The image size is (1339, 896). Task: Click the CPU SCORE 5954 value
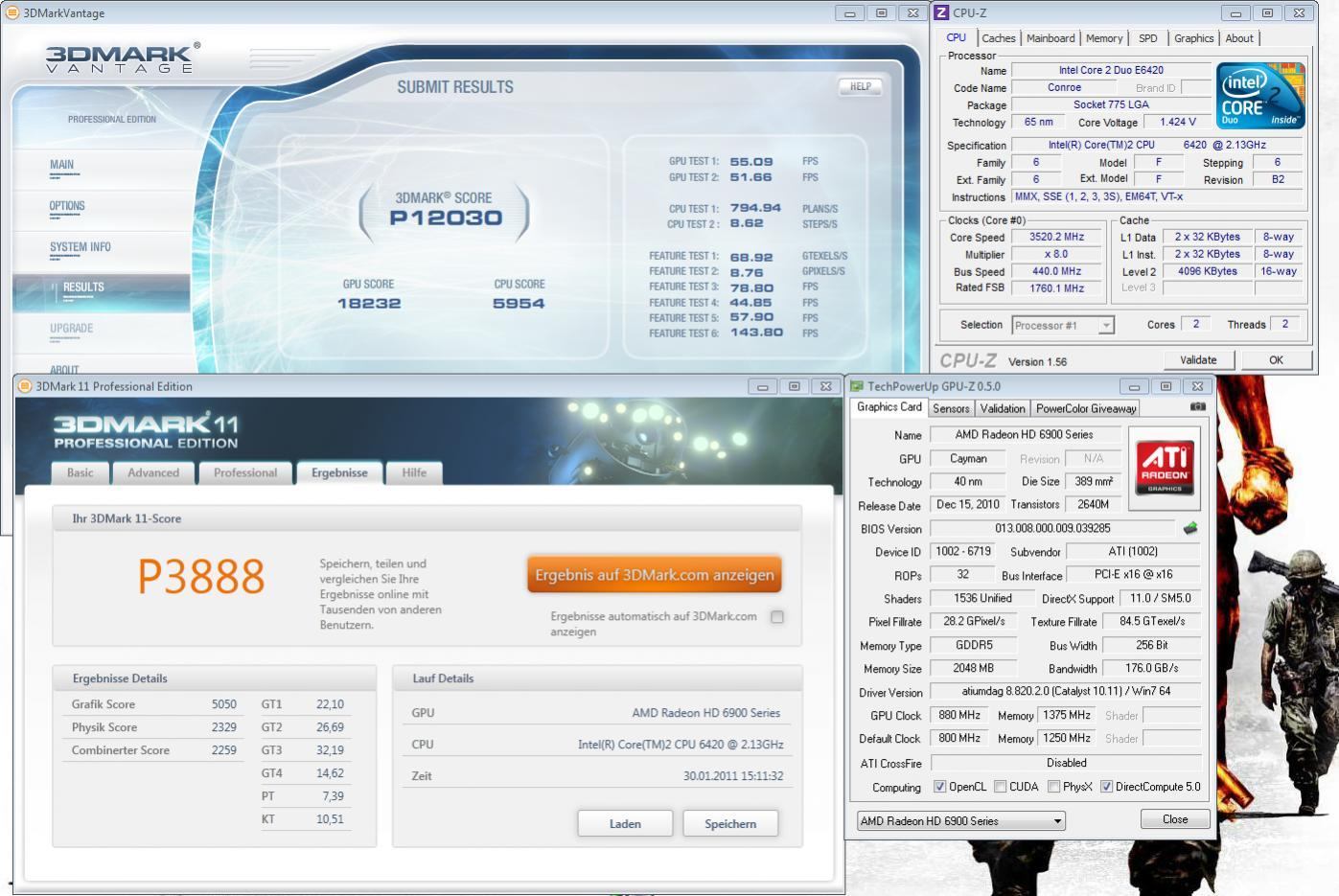[519, 304]
